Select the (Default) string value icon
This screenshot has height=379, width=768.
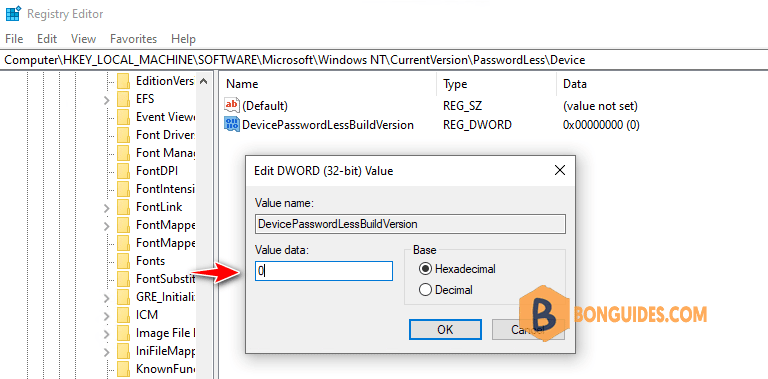pyautogui.click(x=232, y=105)
